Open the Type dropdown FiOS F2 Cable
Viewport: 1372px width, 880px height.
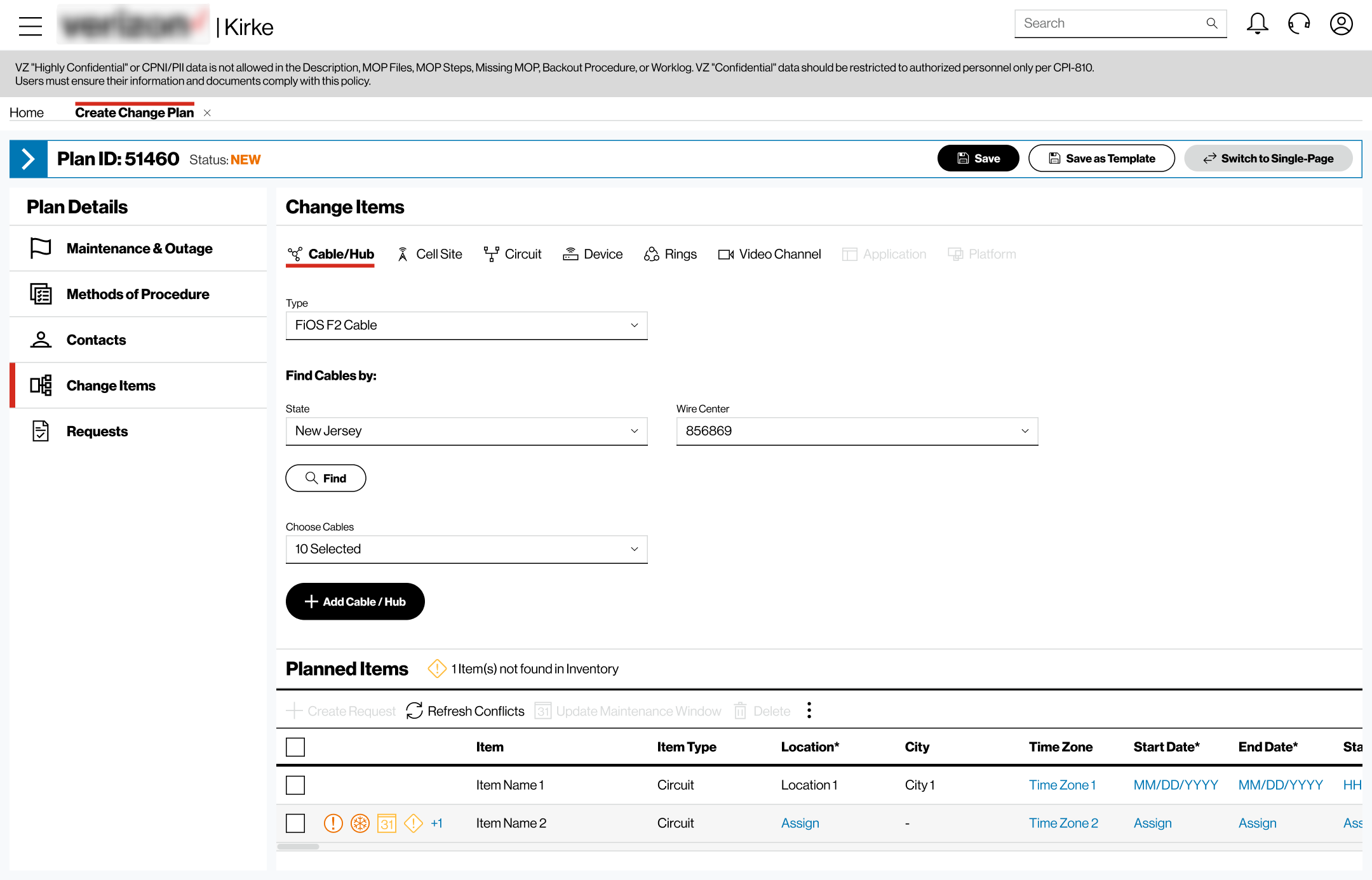(x=467, y=326)
